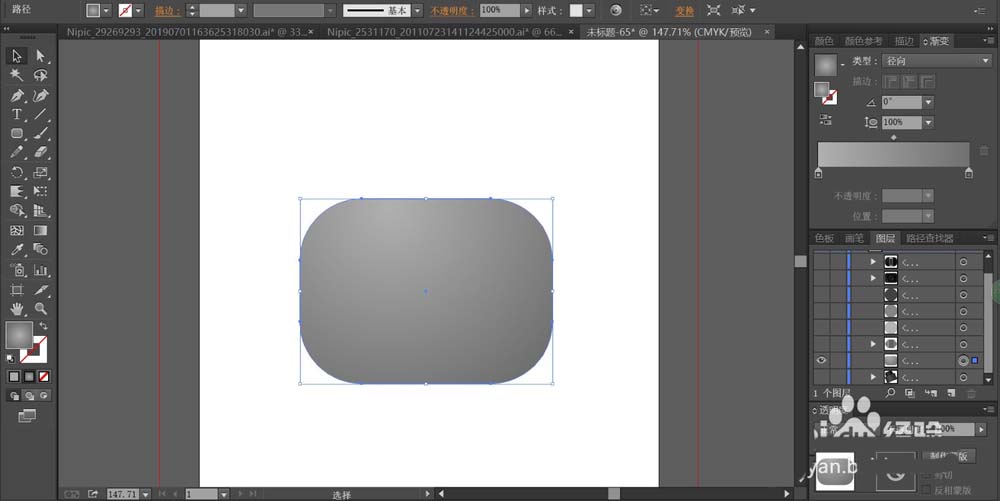The height and width of the screenshot is (501, 1000).
Task: Enable the Draw Inside mode
Action: click(43, 396)
